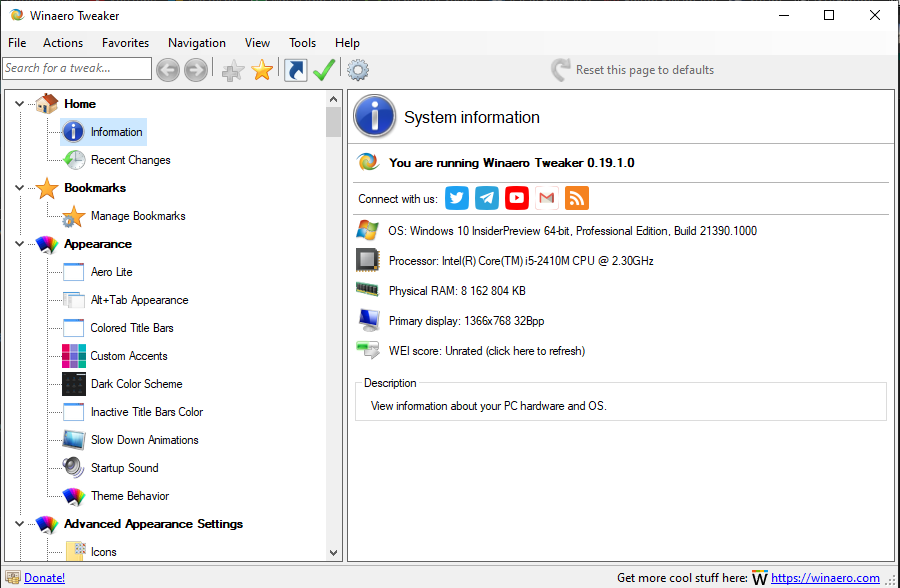Viewport: 900px width, 588px height.
Task: Click the Winaero logo beside version text
Action: pos(368,162)
